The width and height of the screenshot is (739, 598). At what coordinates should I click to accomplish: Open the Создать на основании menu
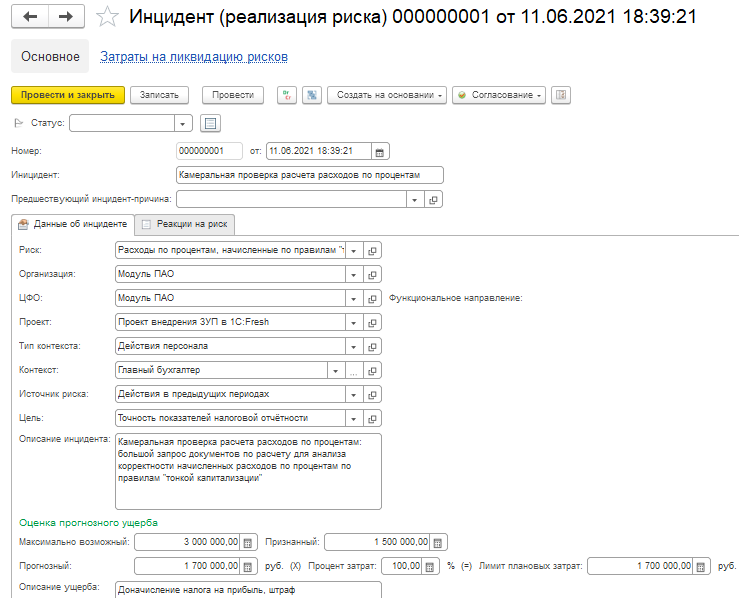tap(386, 95)
